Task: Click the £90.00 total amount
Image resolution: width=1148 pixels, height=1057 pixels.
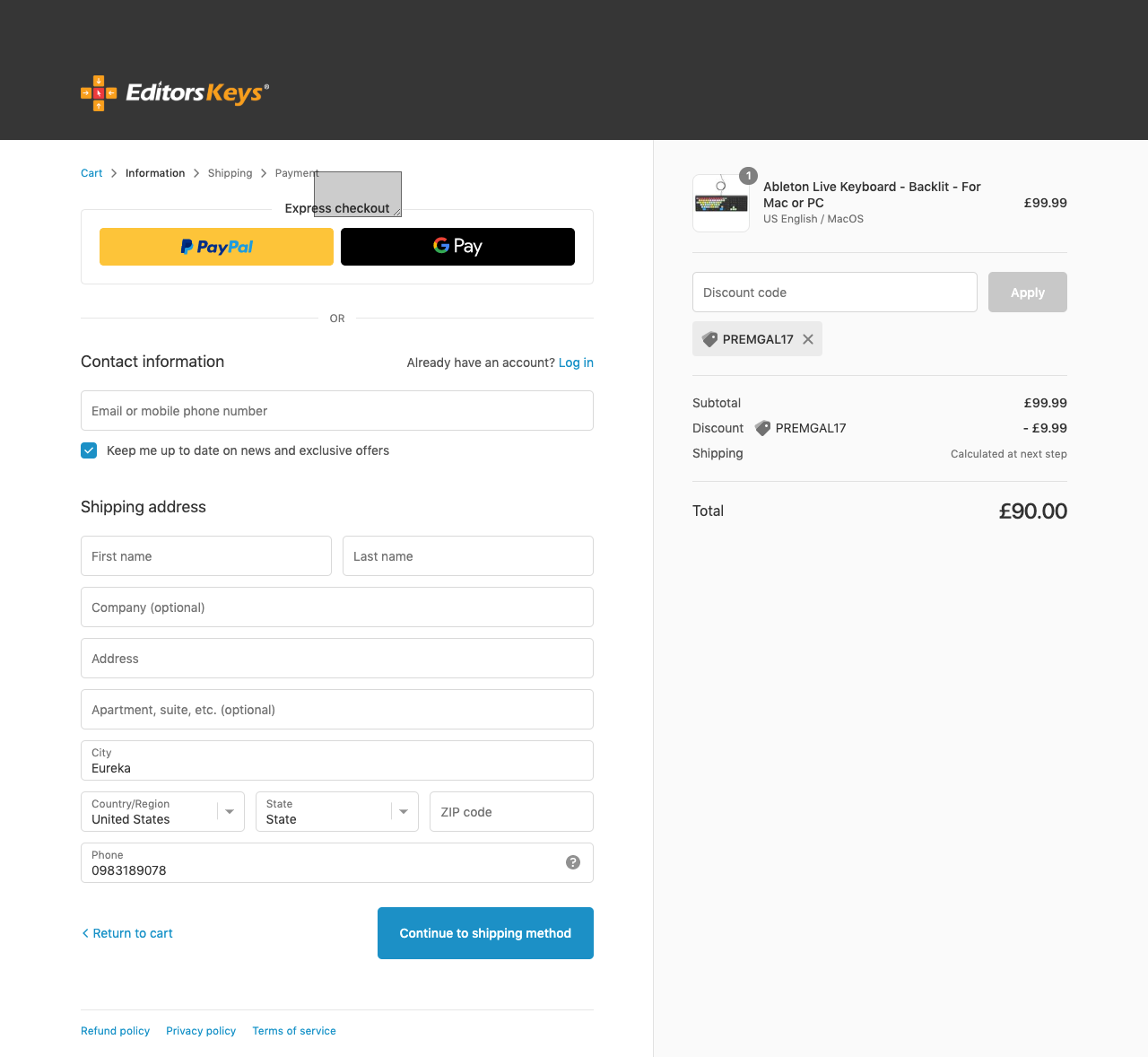Action: coord(1033,511)
